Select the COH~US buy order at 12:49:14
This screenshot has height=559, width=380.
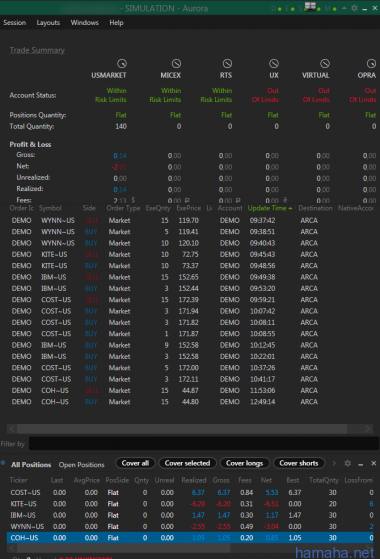click(190, 402)
